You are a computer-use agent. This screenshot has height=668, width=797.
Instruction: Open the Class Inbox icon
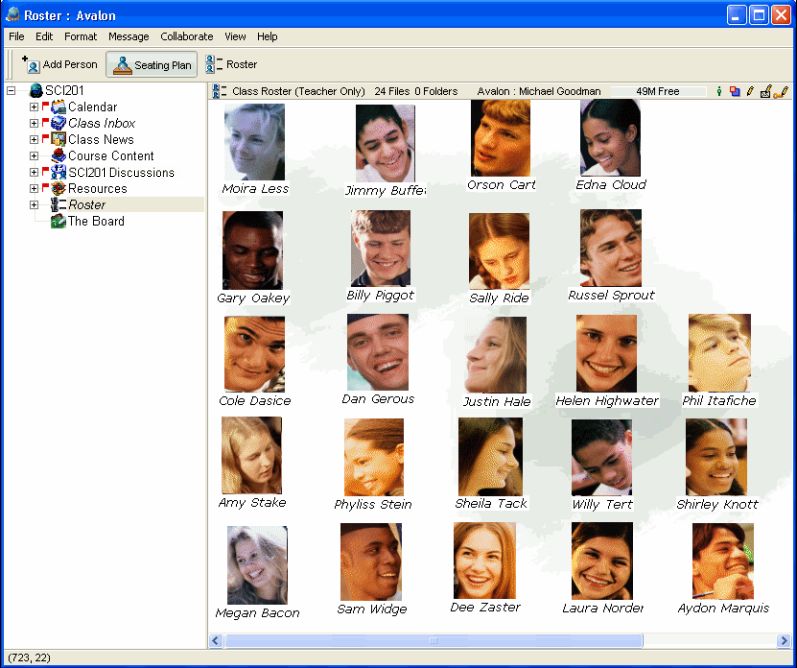point(59,123)
